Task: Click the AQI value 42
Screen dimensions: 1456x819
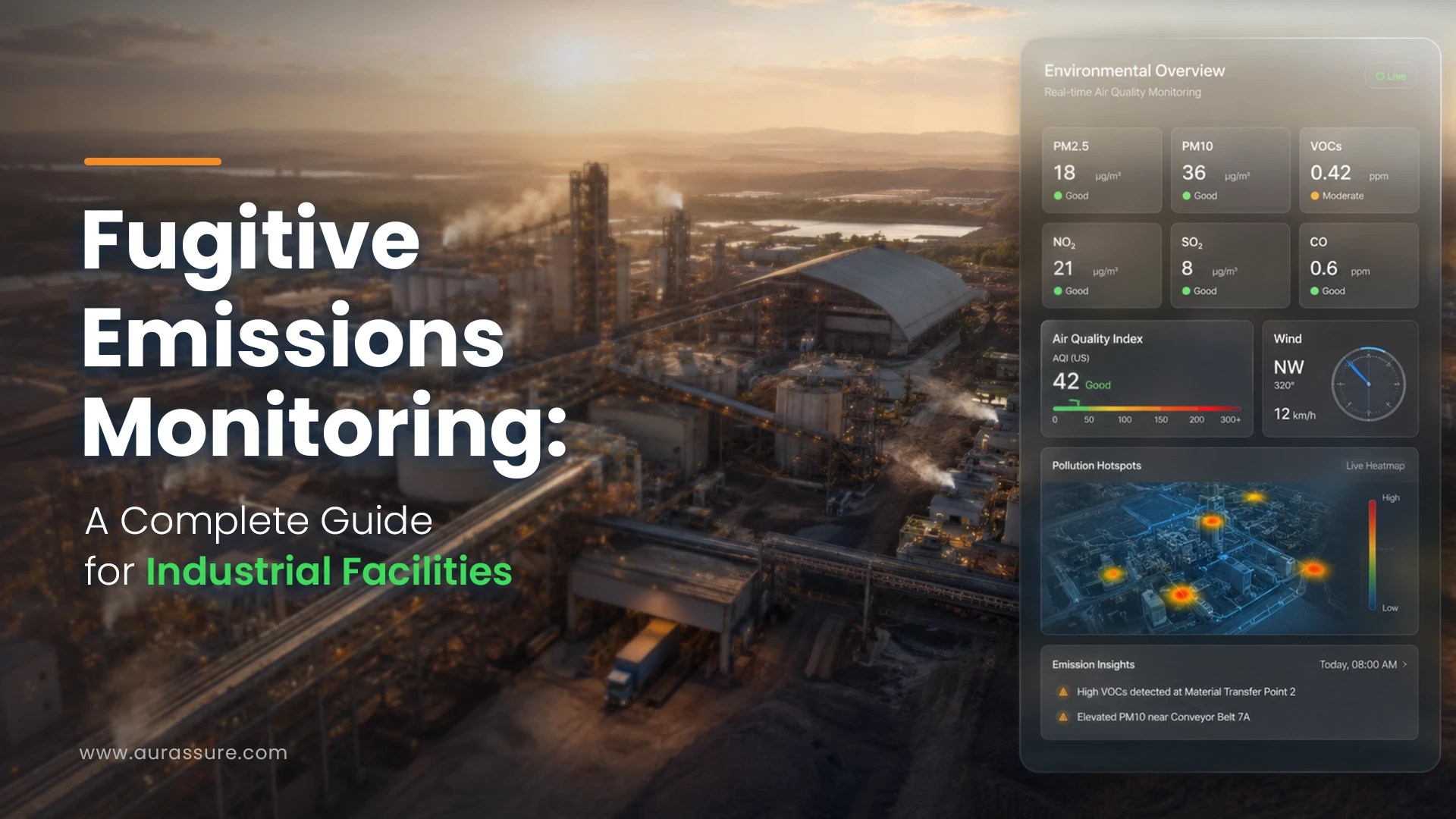Action: (x=1065, y=381)
